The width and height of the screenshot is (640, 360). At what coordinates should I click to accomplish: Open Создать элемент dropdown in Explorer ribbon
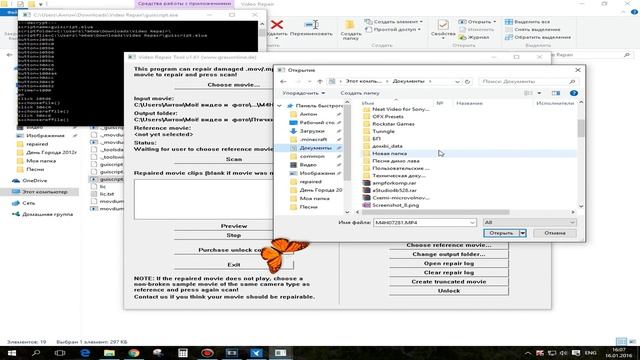(x=394, y=22)
